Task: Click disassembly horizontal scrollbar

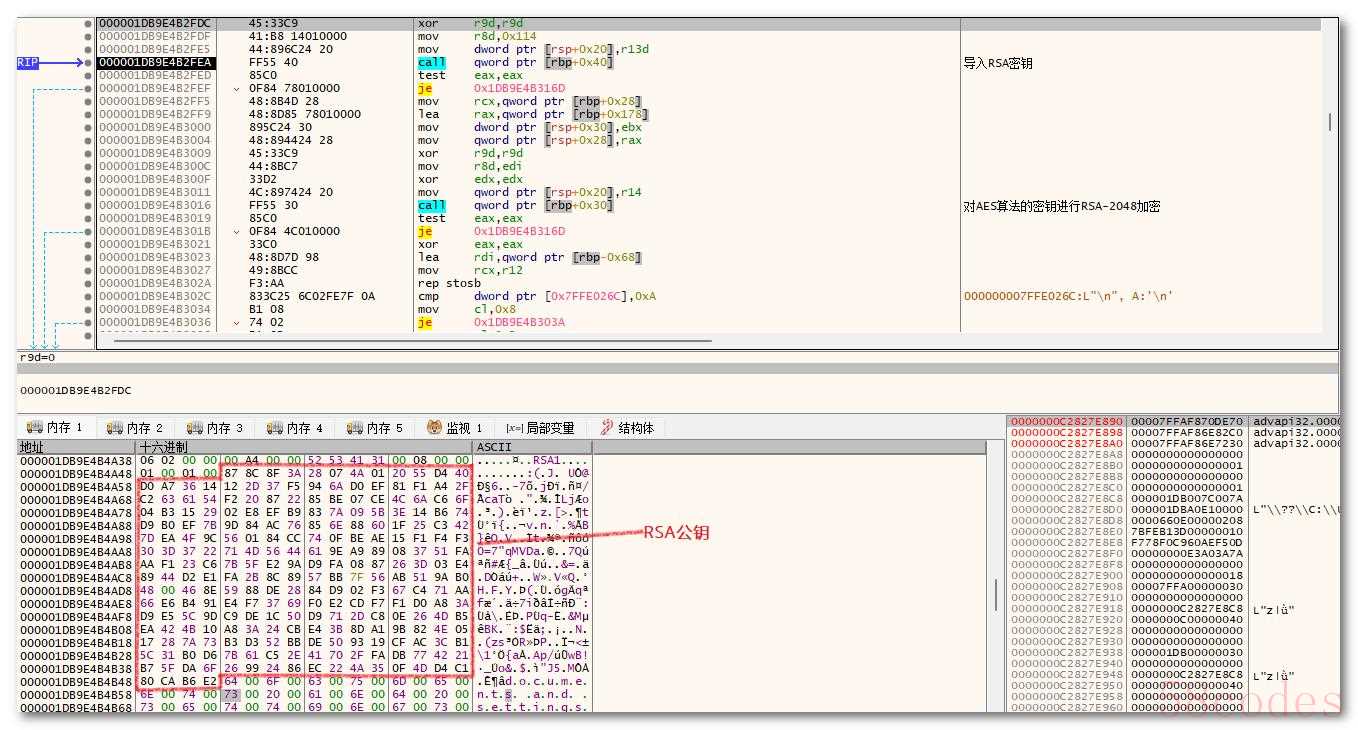Action: coord(413,341)
